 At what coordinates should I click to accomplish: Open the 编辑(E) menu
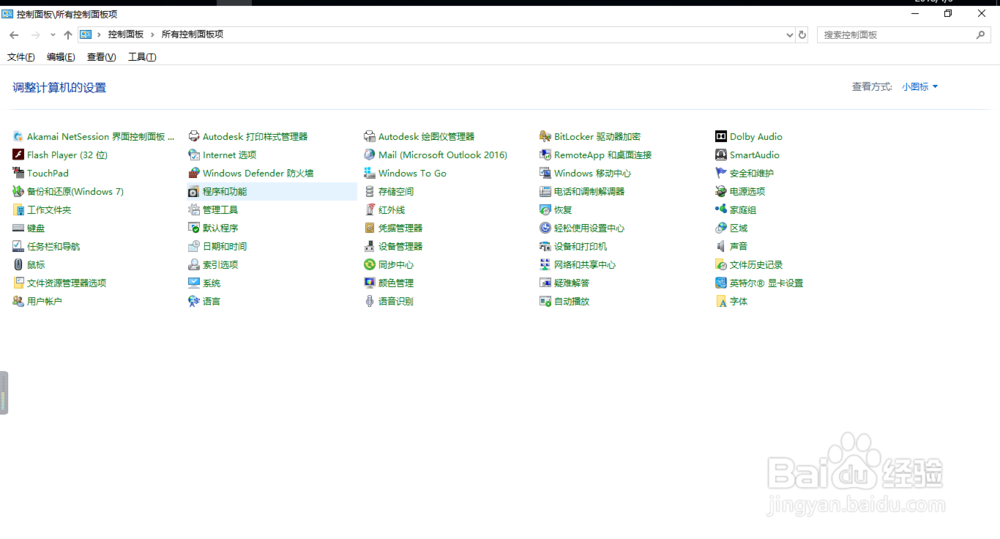(61, 57)
